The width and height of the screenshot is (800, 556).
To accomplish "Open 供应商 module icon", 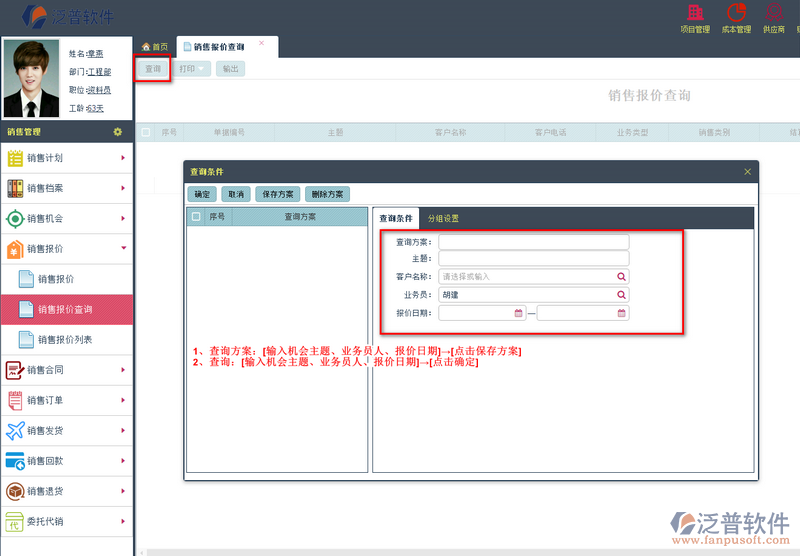I will pyautogui.click(x=774, y=12).
